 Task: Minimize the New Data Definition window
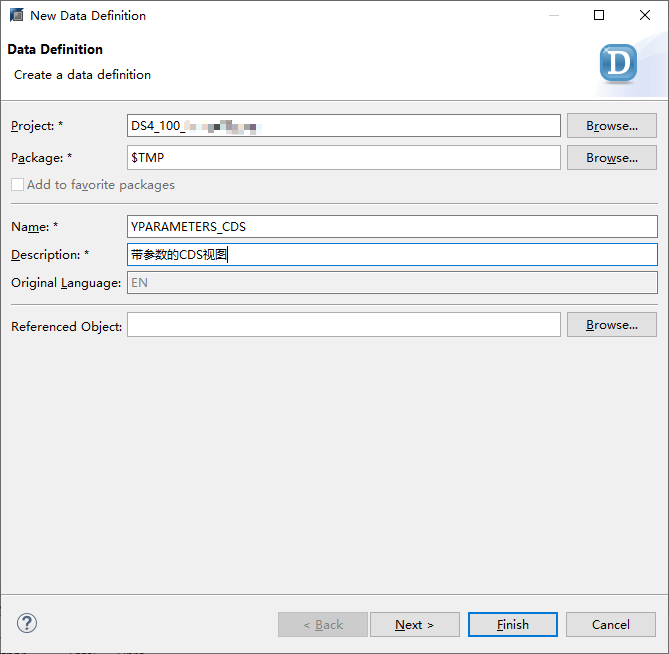coord(553,16)
